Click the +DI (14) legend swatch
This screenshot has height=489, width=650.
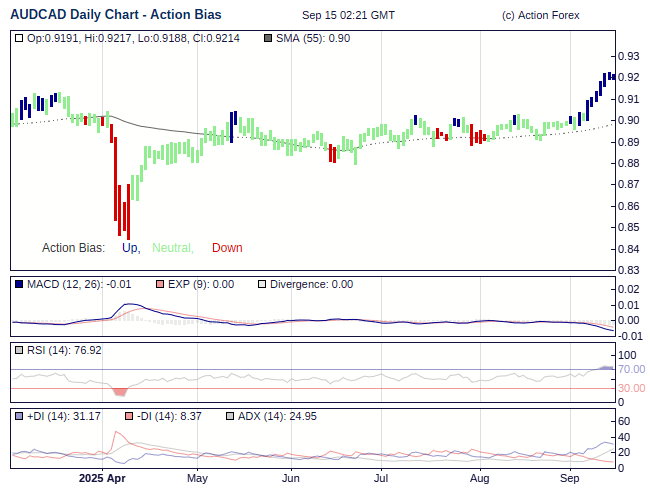click(x=20, y=416)
